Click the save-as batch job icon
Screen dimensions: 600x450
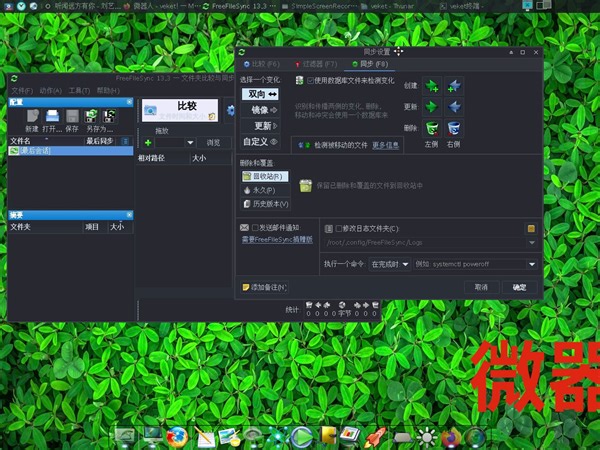coord(109,116)
